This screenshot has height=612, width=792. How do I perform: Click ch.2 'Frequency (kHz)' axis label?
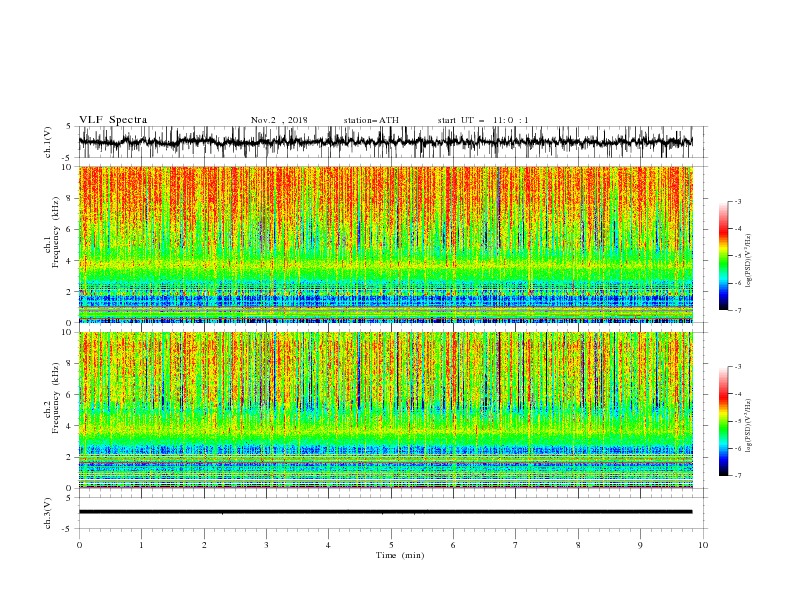pyautogui.click(x=56, y=398)
